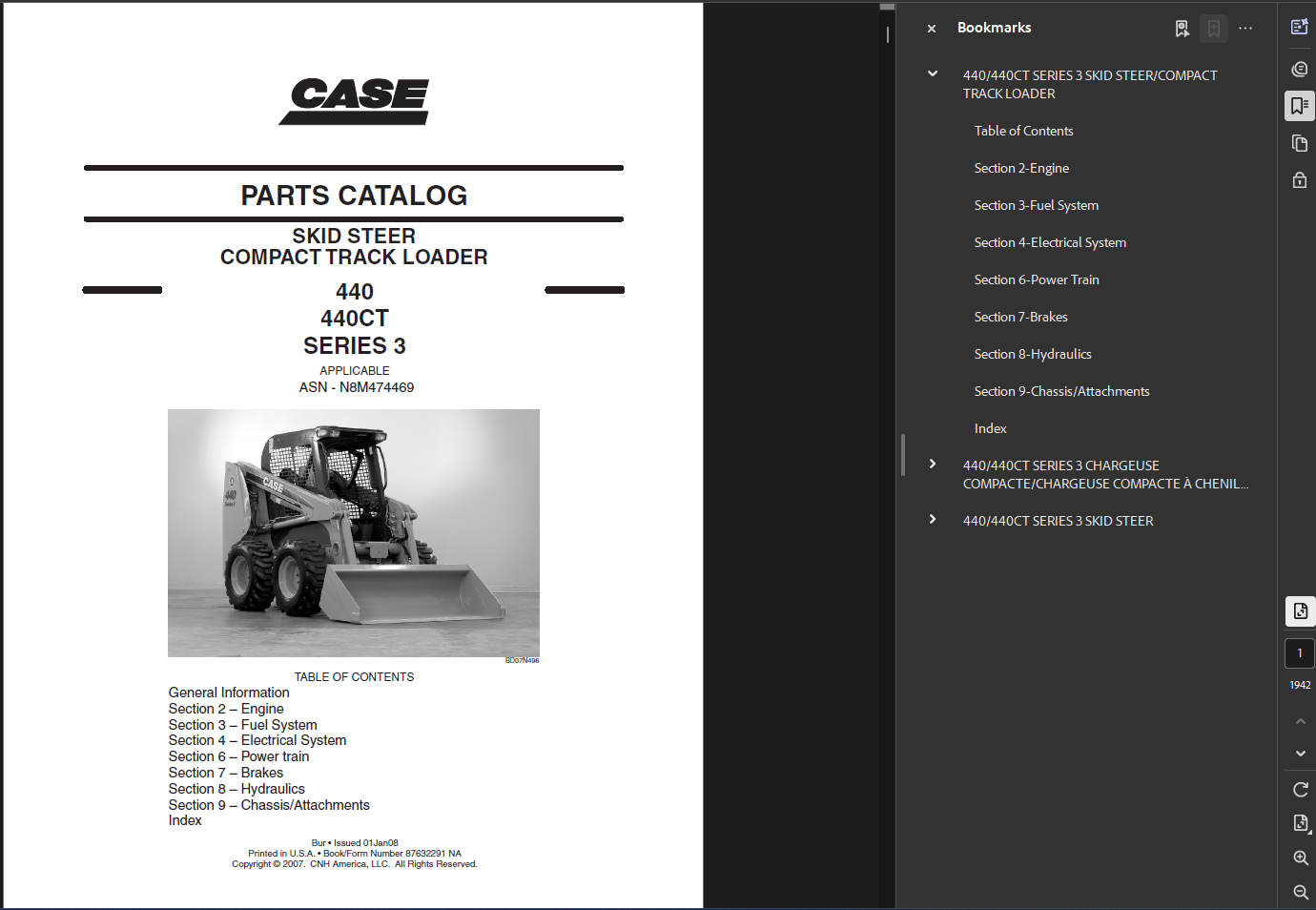Open the page thumbnails panel icon
Viewport: 1316px width, 910px height.
click(1300, 143)
